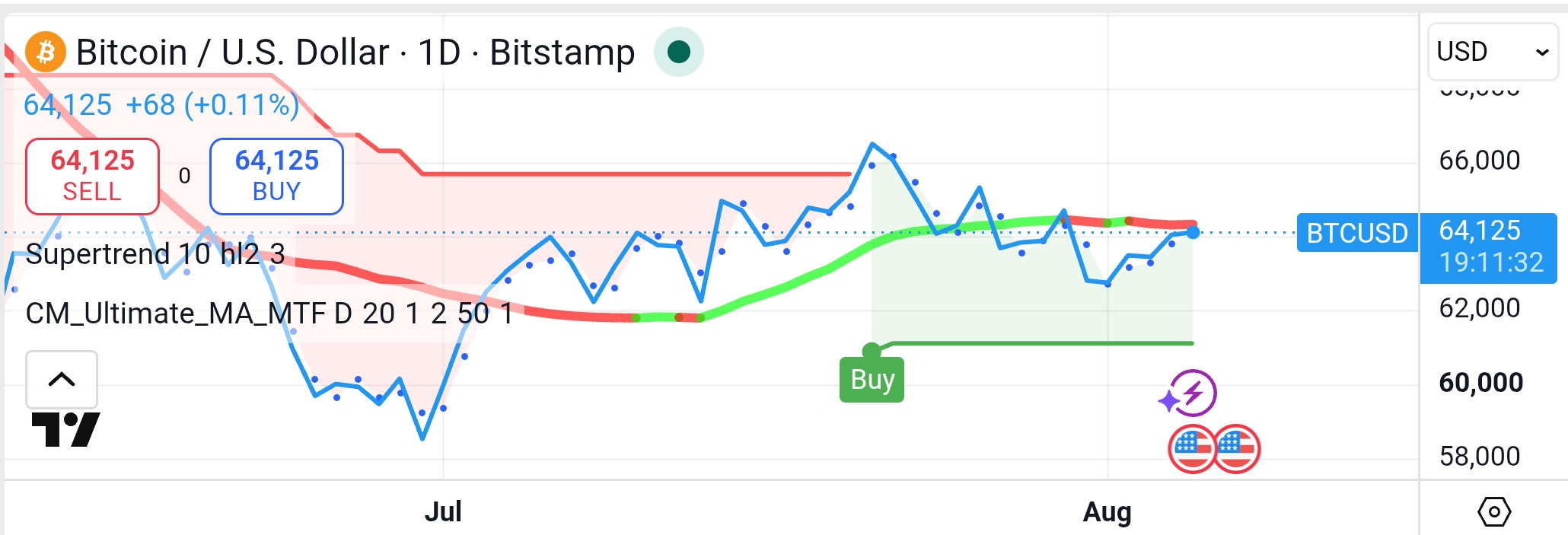Image resolution: width=1568 pixels, height=535 pixels.
Task: Select CM_Ultimate_MA_MTF indicator label
Action: click(x=269, y=313)
